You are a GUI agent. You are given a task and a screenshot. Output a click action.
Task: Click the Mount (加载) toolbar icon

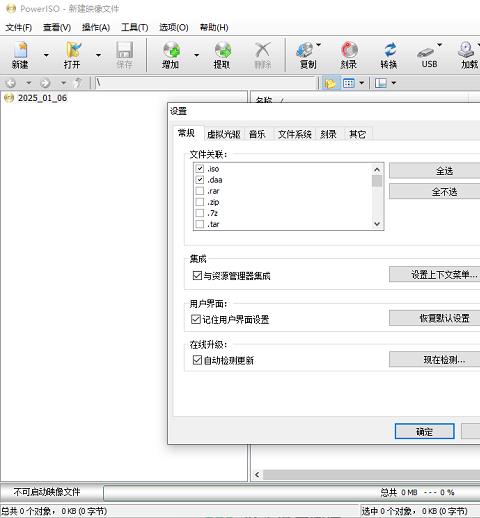pyautogui.click(x=469, y=55)
